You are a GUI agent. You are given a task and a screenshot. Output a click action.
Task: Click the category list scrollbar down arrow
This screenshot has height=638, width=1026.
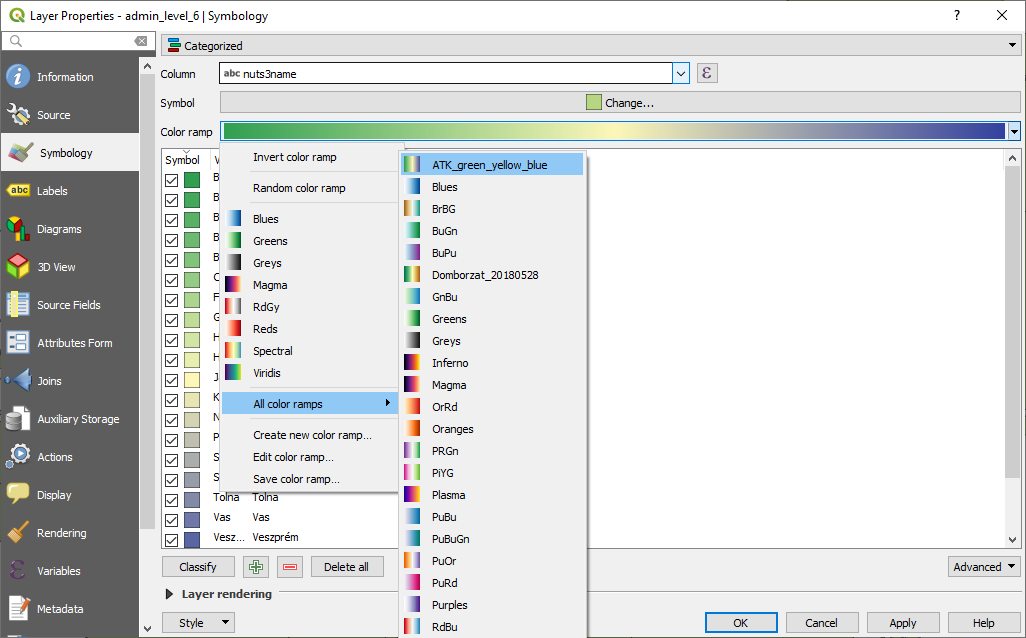[x=1013, y=540]
